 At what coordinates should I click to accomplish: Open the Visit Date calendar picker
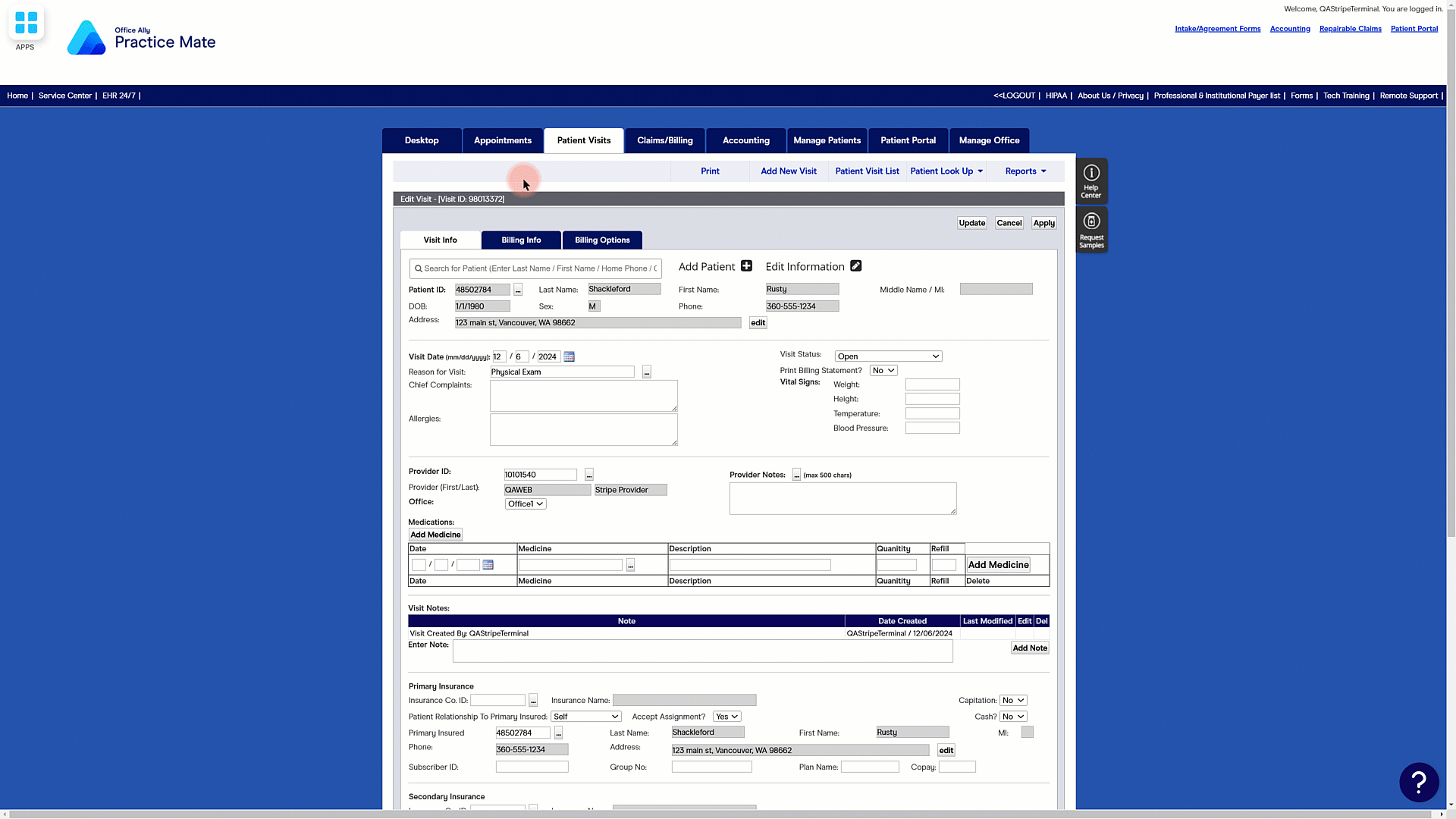pos(570,356)
